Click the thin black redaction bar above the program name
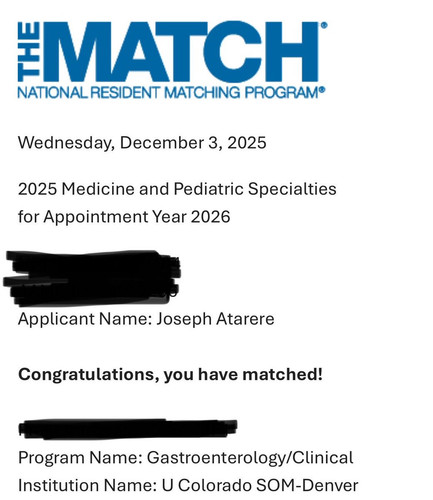Viewport: 433px width, 500px height. (128, 429)
